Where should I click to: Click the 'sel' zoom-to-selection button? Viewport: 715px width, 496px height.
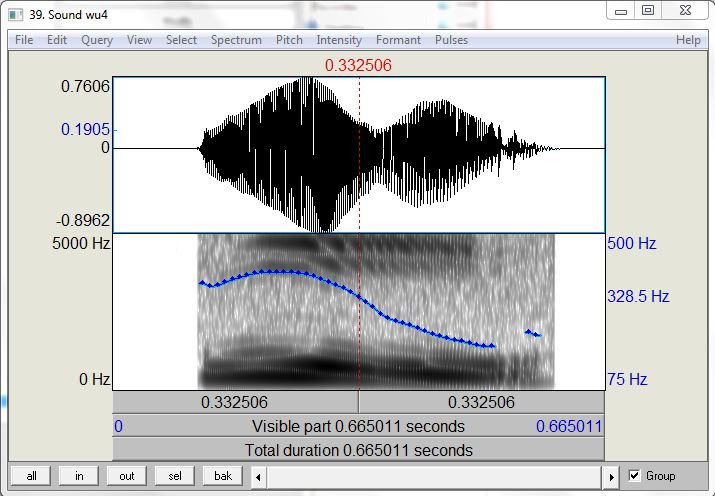pyautogui.click(x=175, y=476)
